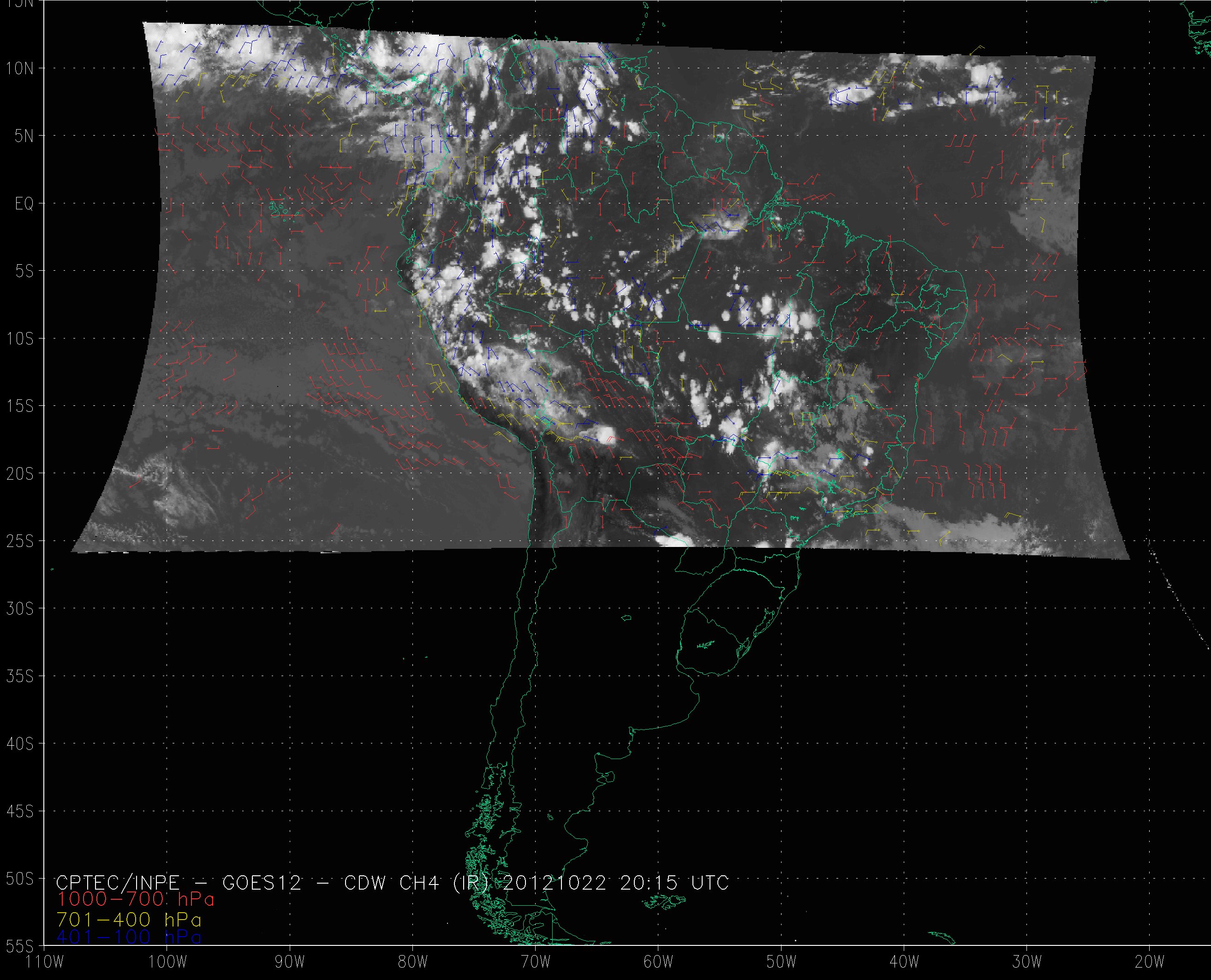
Task: Select the "70W" longitude label
Action: point(536,962)
